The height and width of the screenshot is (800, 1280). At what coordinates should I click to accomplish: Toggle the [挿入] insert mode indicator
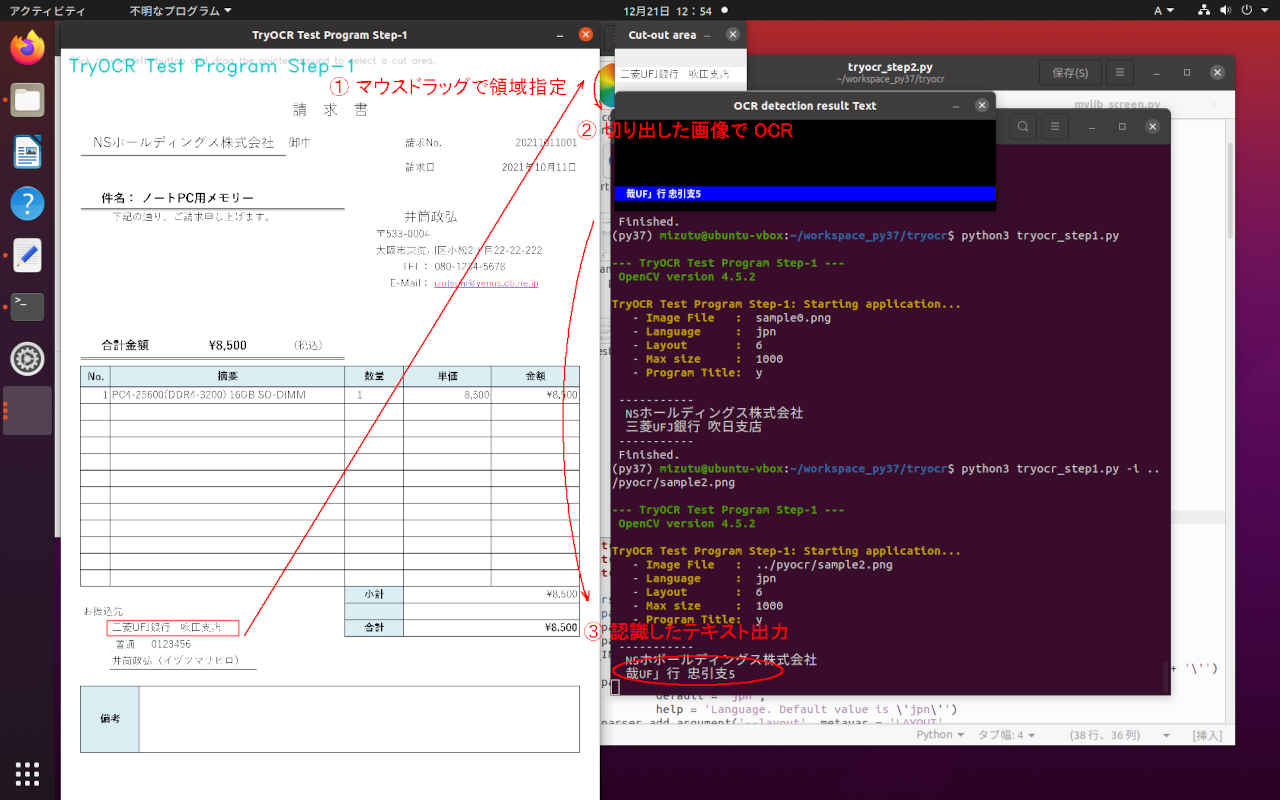1206,735
